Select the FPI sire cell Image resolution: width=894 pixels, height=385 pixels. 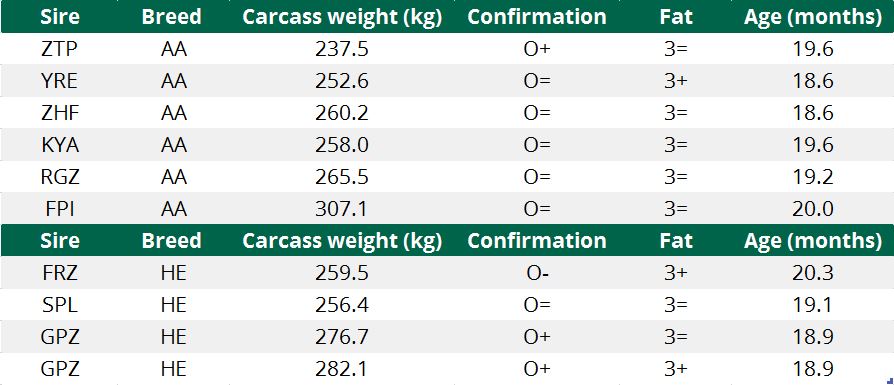[59, 209]
